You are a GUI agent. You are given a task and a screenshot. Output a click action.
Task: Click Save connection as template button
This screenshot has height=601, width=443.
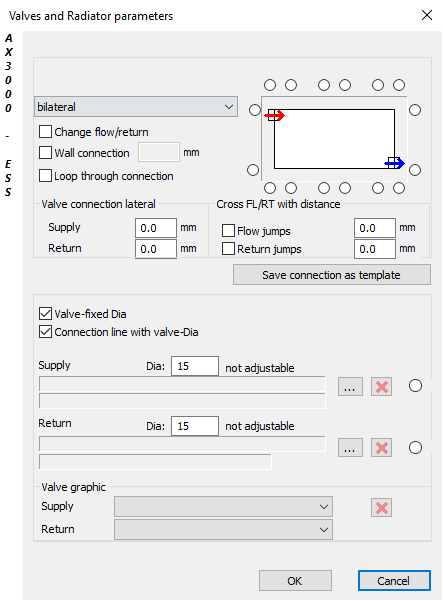click(x=332, y=275)
